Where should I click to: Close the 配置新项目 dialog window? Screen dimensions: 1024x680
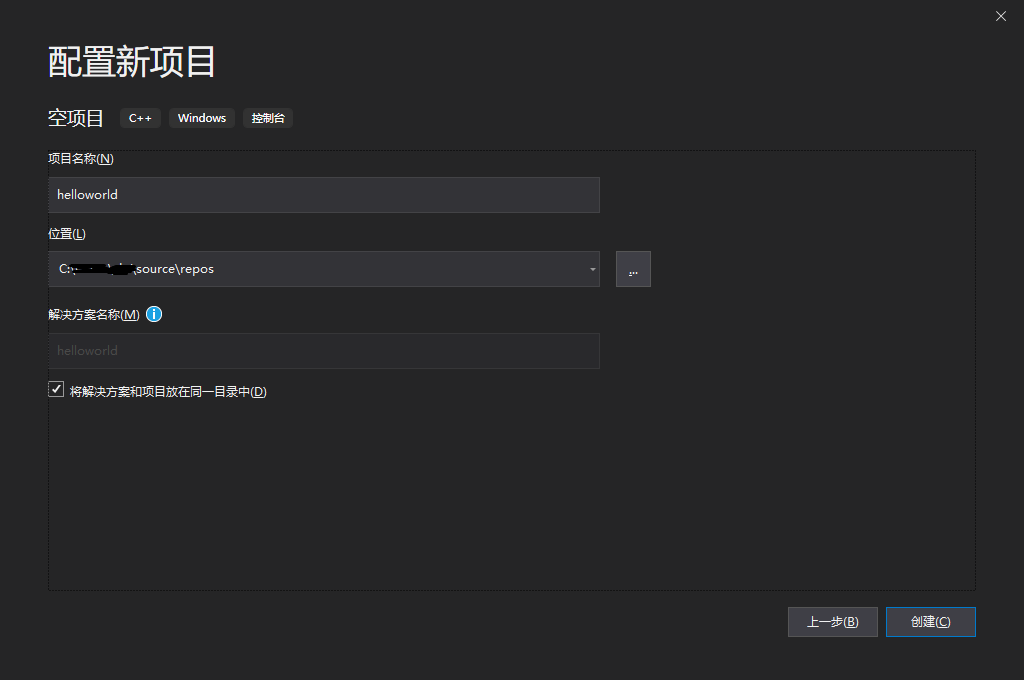point(1000,16)
